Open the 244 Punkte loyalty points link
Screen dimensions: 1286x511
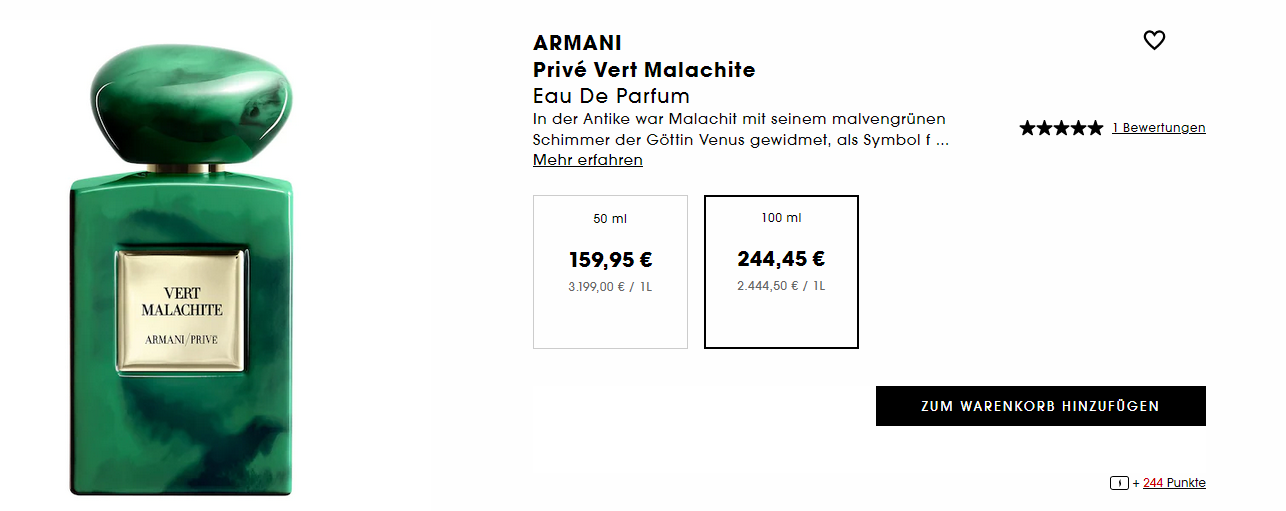[1174, 483]
